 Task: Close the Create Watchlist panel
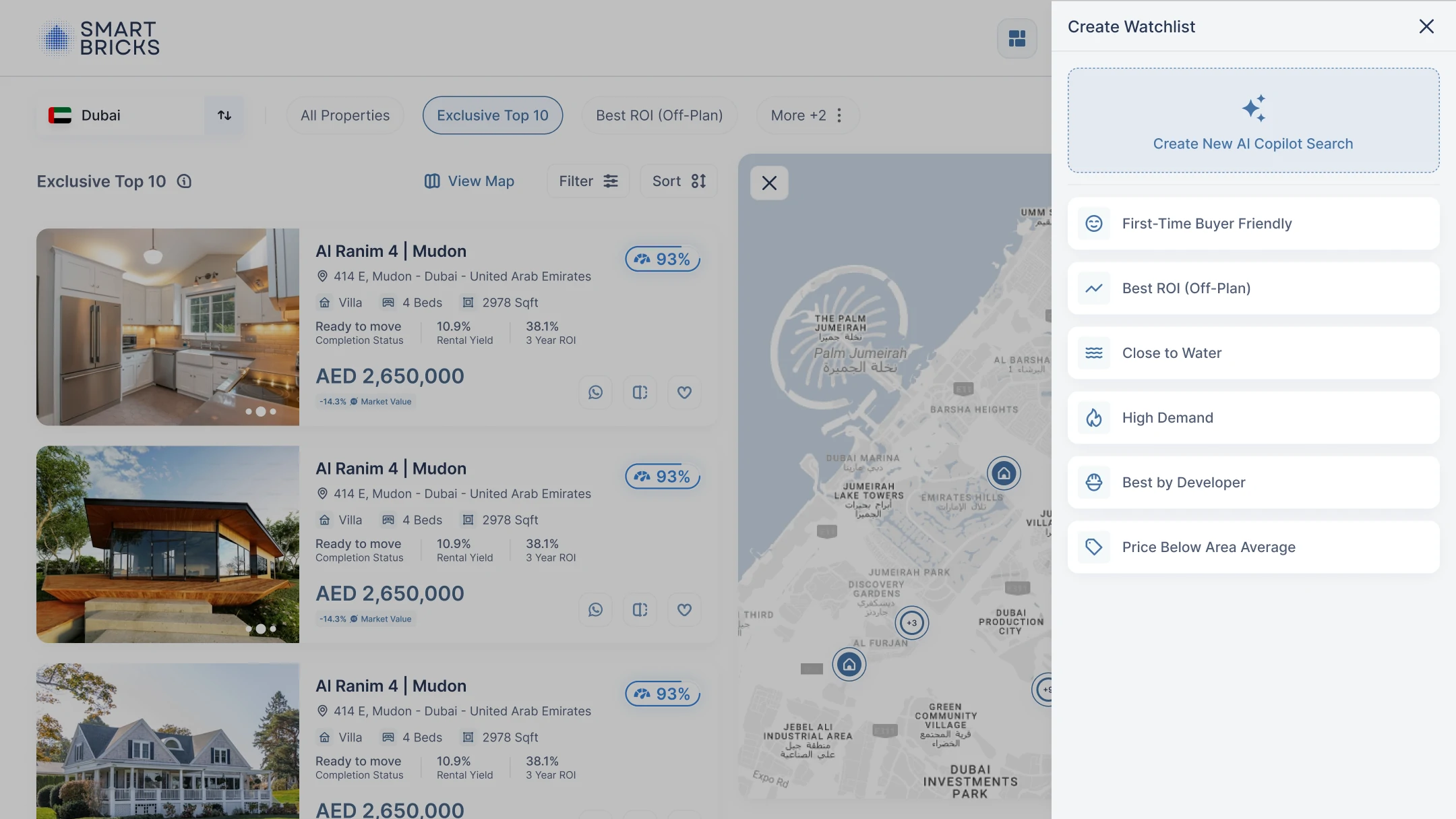[1426, 26]
